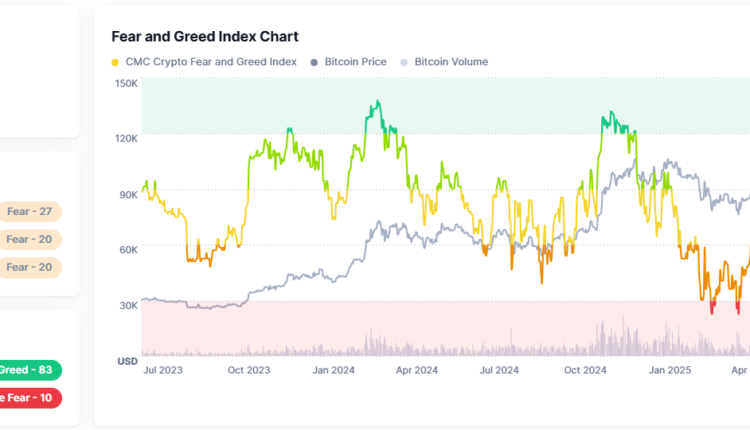This screenshot has width=750, height=430.
Task: Click the 90K y-axis label
Action: 128,194
